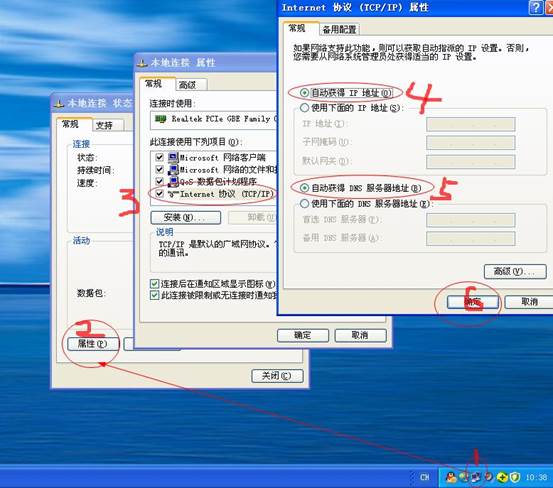Toggle 连接后在通知区域显示图标 checkbox
The width and height of the screenshot is (553, 488).
point(154,284)
